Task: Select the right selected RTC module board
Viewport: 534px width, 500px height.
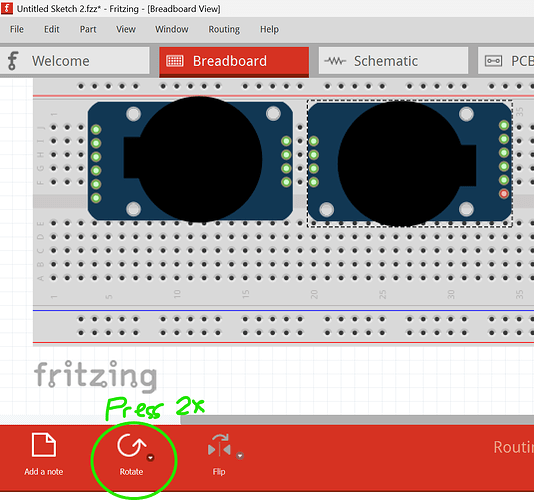Action: click(x=410, y=163)
